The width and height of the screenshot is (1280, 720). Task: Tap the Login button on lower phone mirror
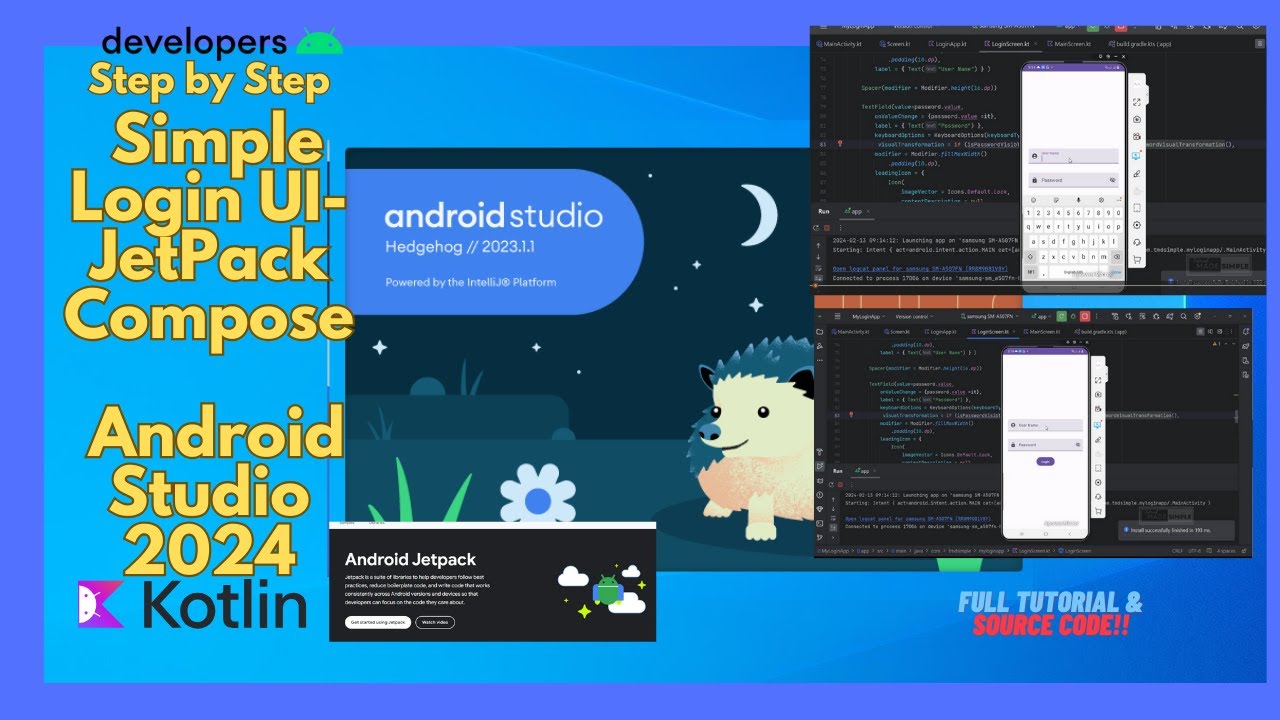[x=1046, y=462]
